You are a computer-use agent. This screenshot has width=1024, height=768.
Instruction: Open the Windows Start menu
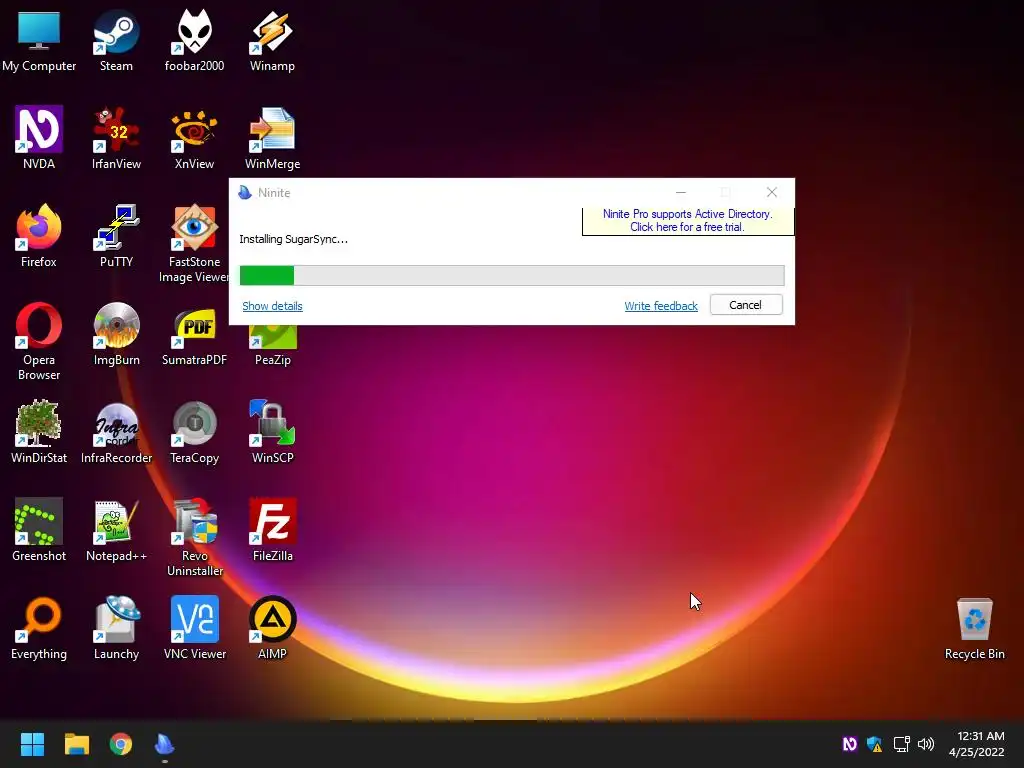coord(32,744)
